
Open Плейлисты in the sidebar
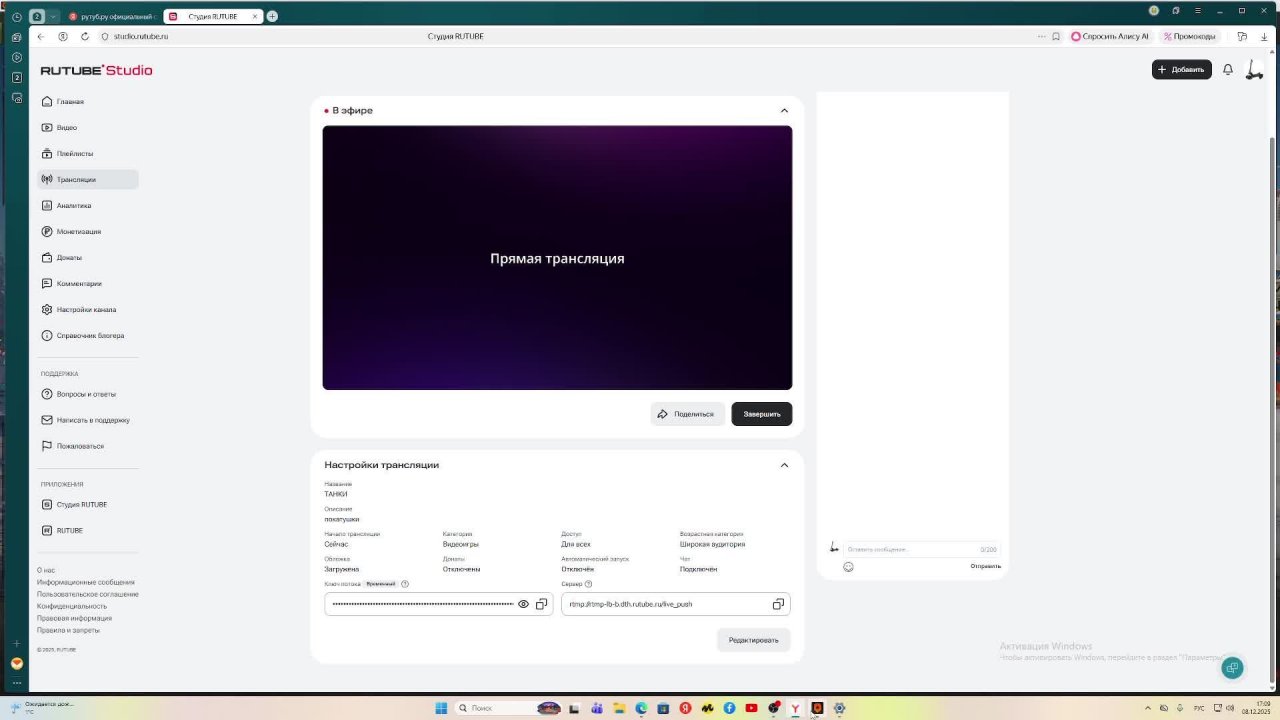click(x=88, y=154)
